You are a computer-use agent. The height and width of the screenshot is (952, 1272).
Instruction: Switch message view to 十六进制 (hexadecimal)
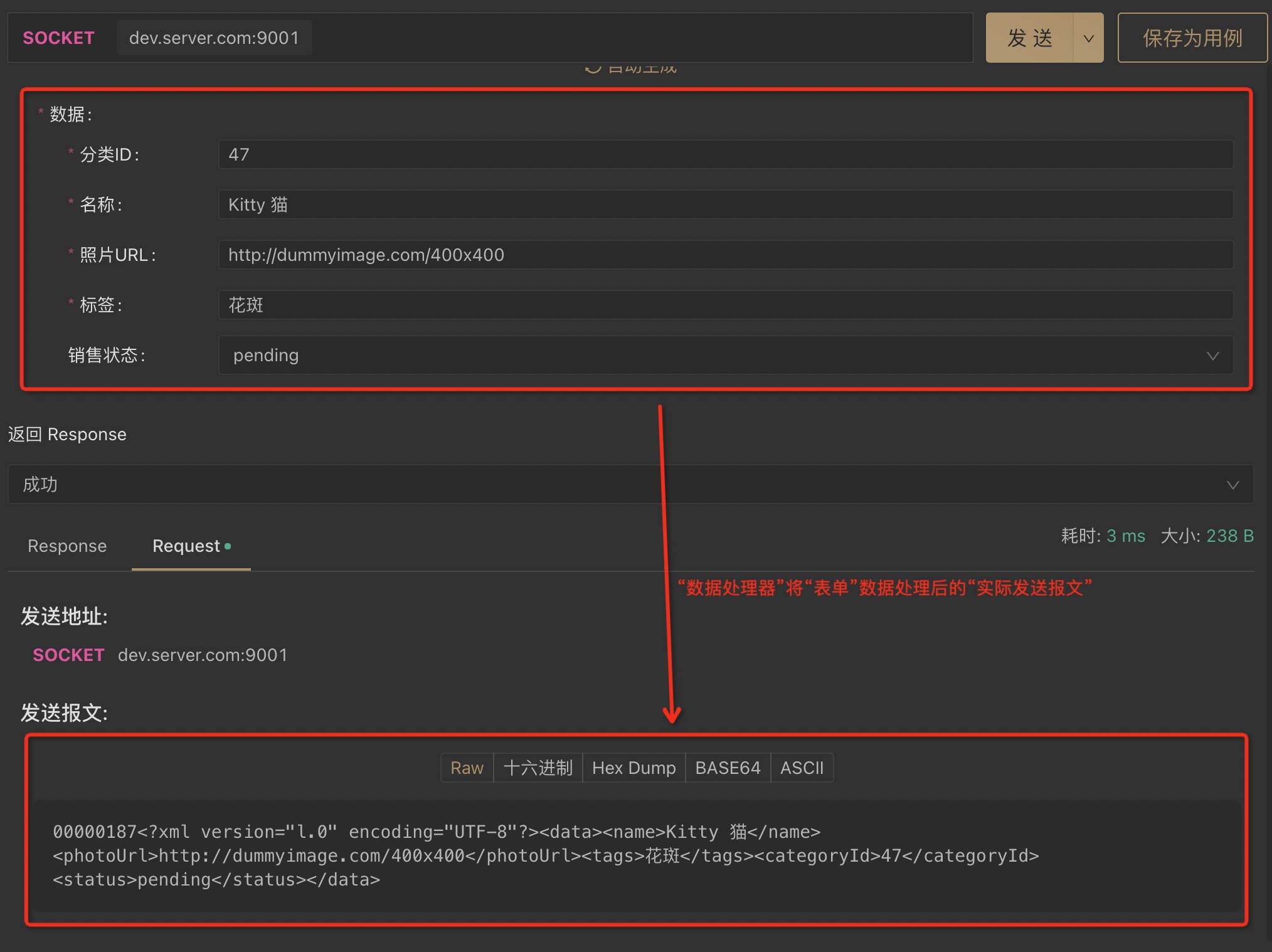click(538, 768)
